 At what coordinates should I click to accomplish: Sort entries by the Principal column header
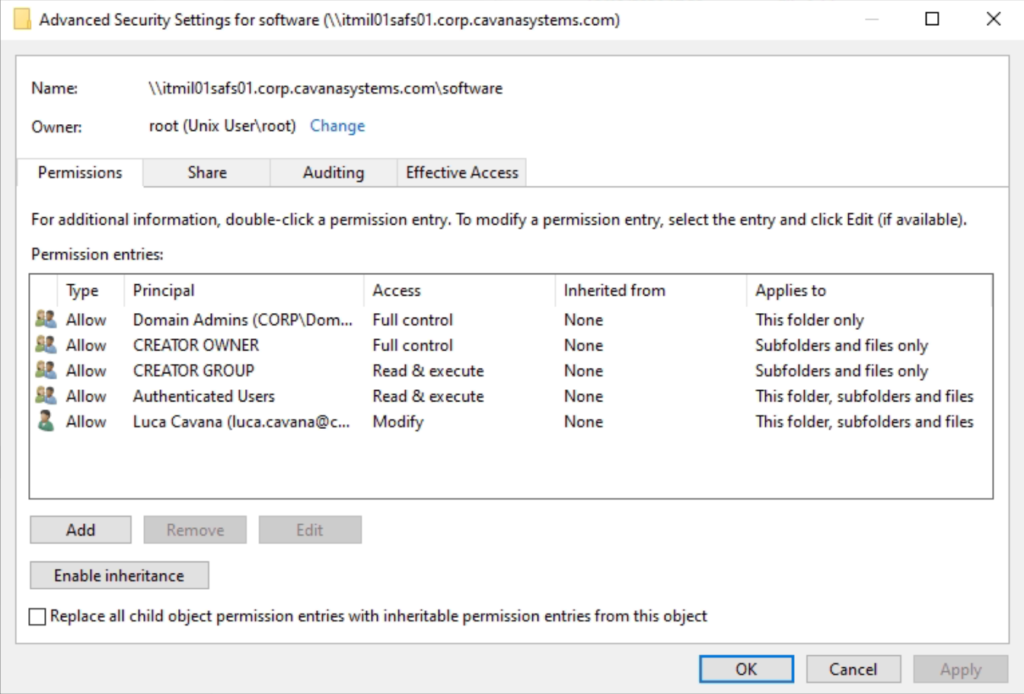244,290
